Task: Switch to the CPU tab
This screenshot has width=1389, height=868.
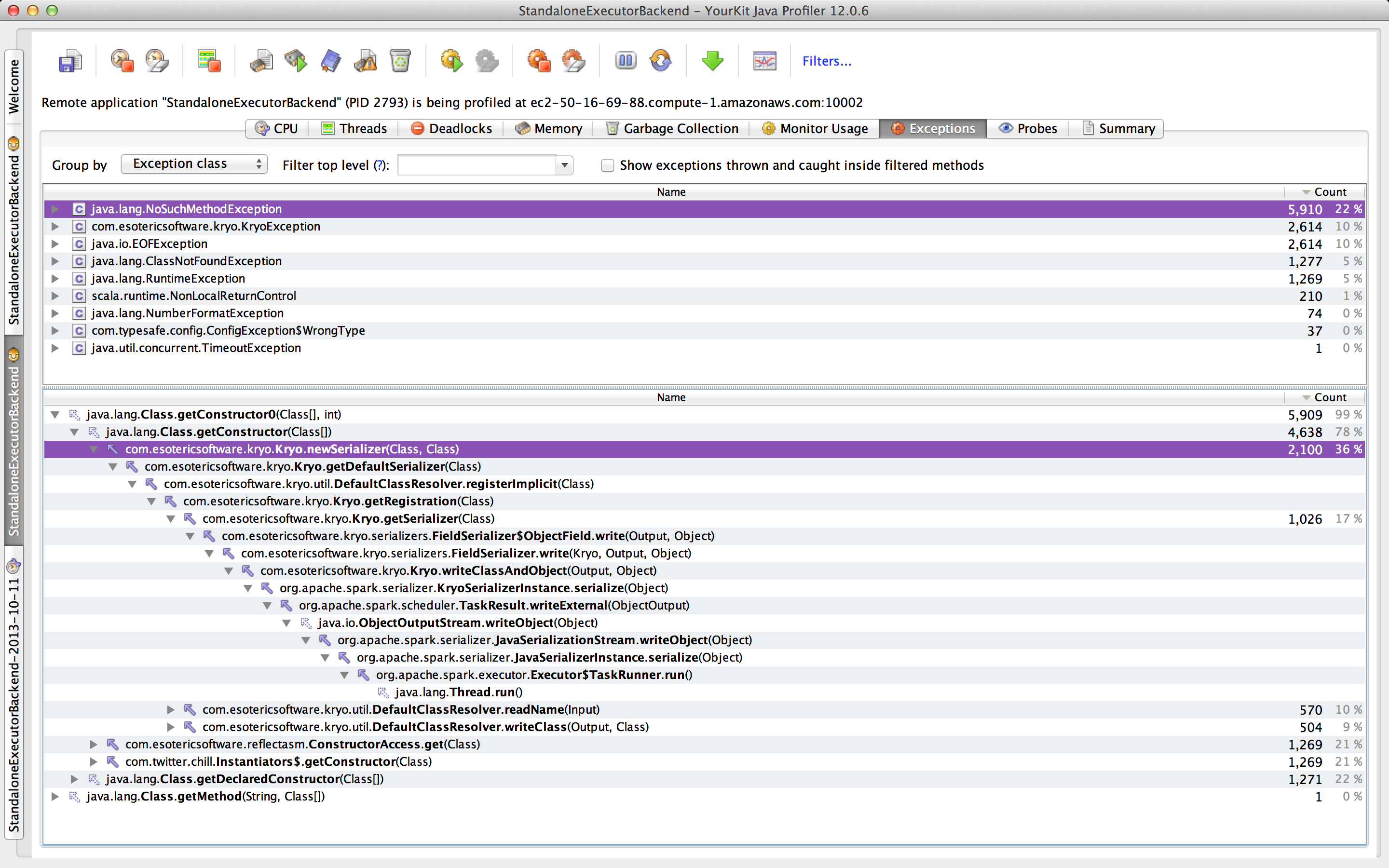Action: pyautogui.click(x=277, y=129)
